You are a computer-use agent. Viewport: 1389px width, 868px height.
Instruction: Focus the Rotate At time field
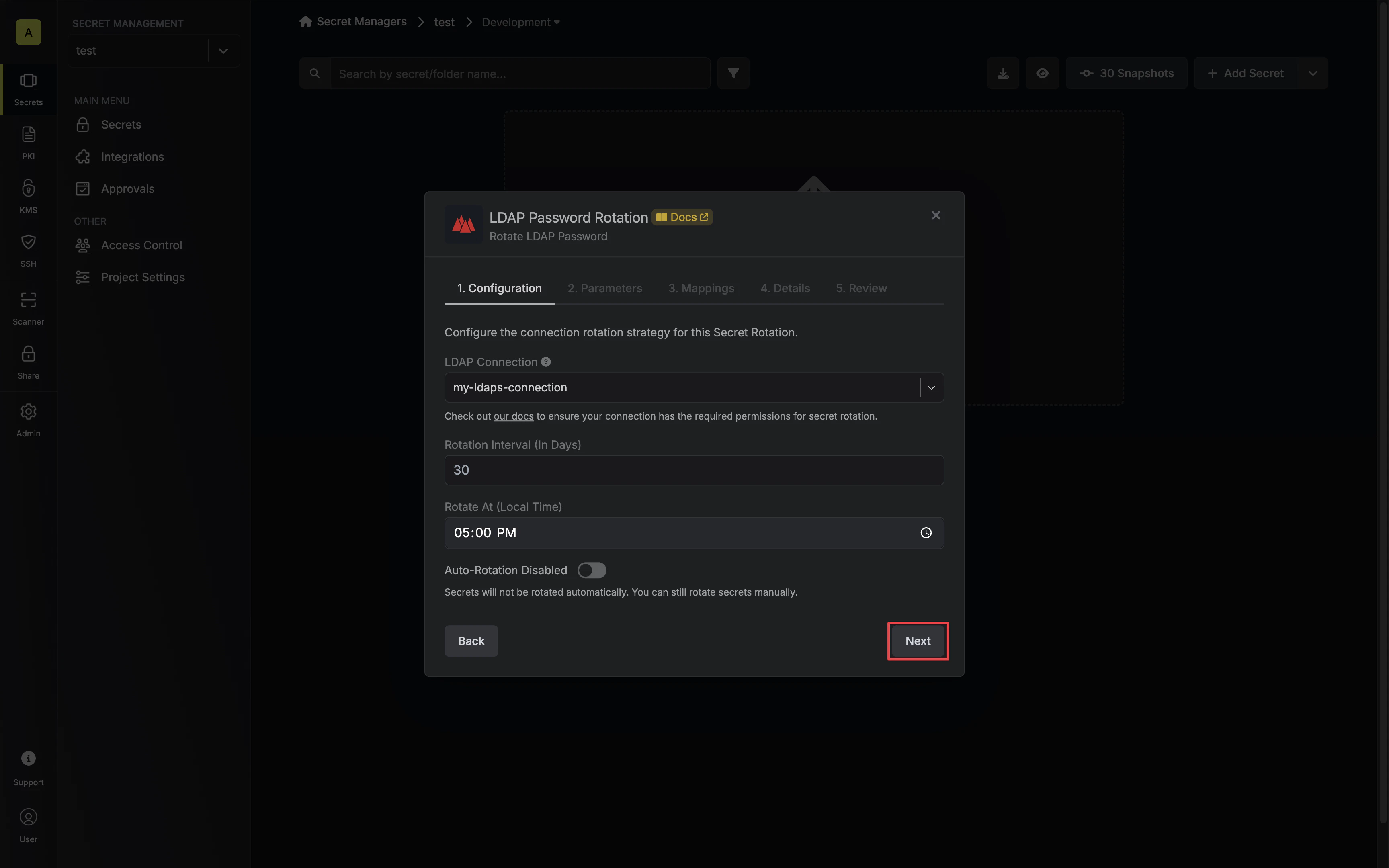(x=694, y=533)
